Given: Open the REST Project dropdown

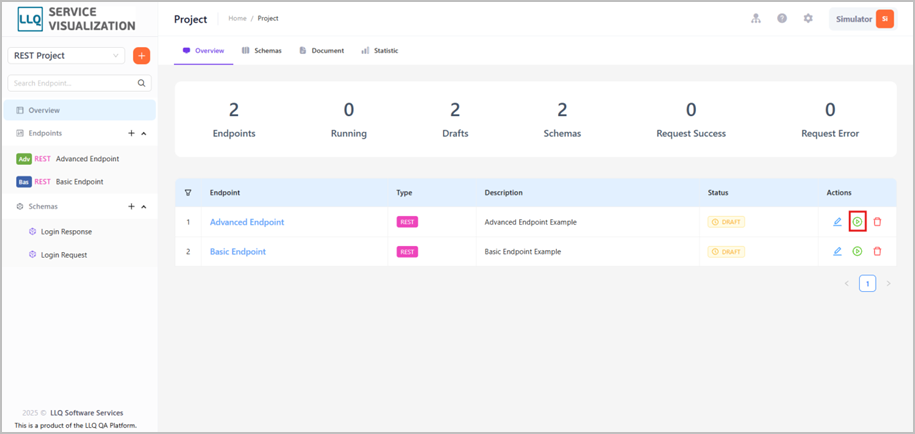Looking at the screenshot, I should pyautogui.click(x=66, y=55).
